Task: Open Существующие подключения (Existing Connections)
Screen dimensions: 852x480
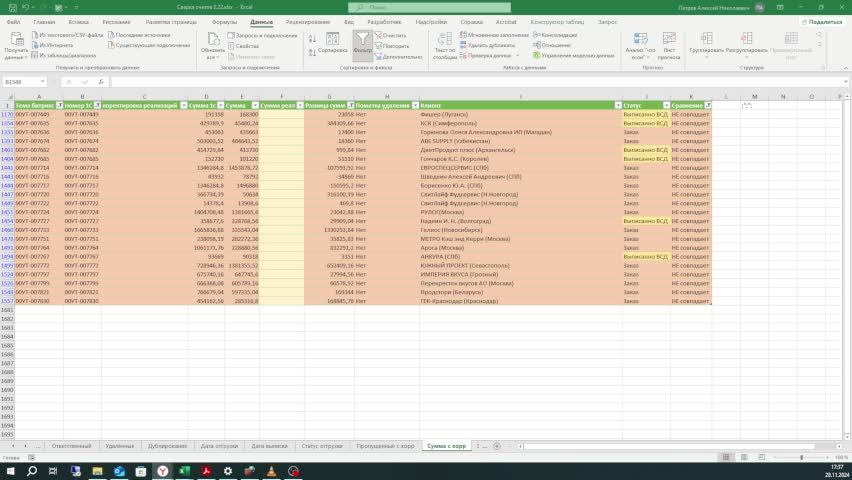Action: [x=149, y=45]
